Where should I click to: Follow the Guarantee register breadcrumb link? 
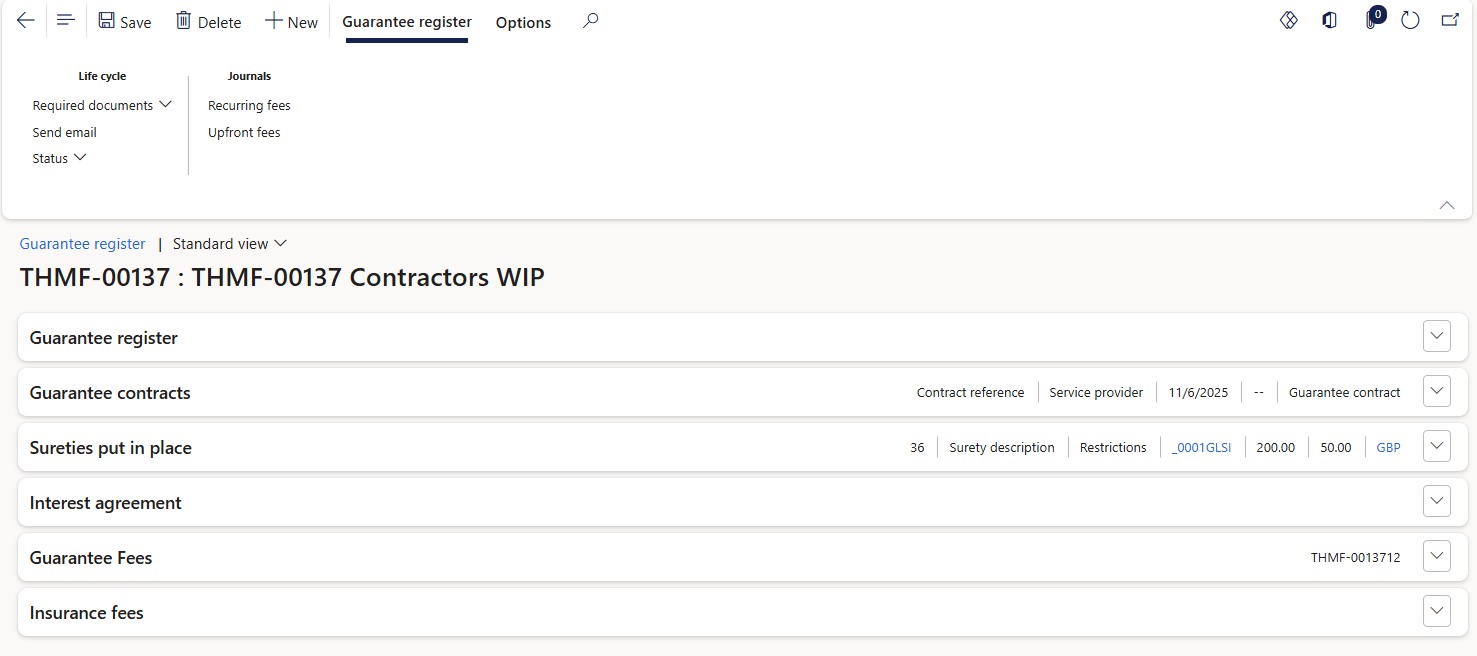point(83,244)
